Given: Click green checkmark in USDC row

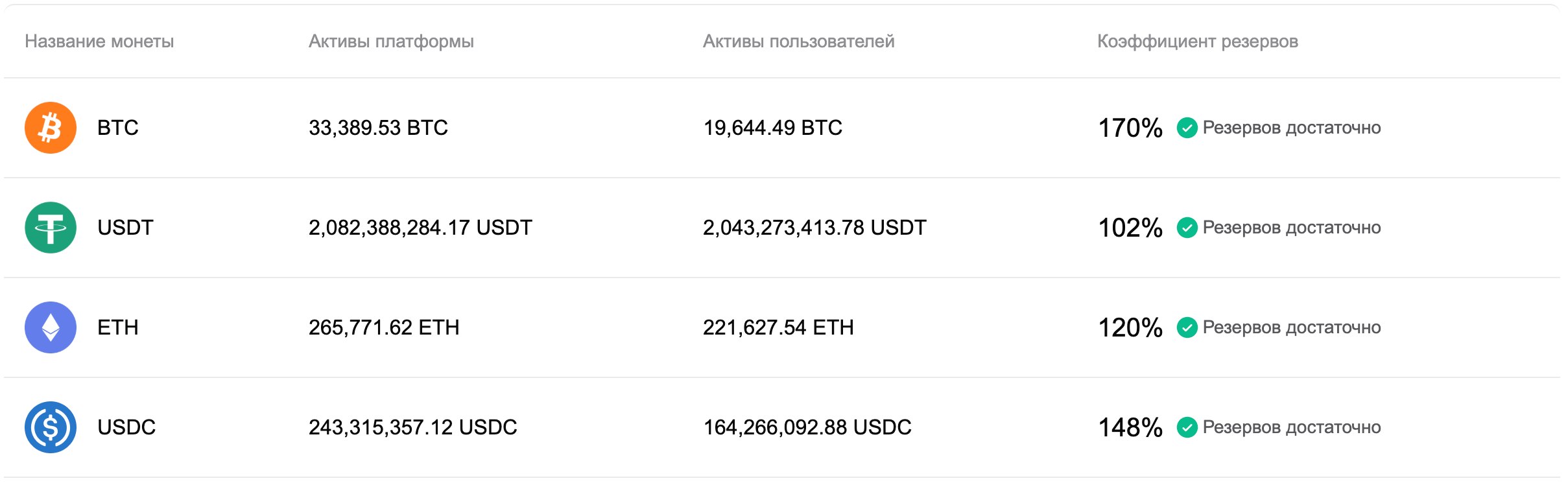Looking at the screenshot, I should (1187, 427).
